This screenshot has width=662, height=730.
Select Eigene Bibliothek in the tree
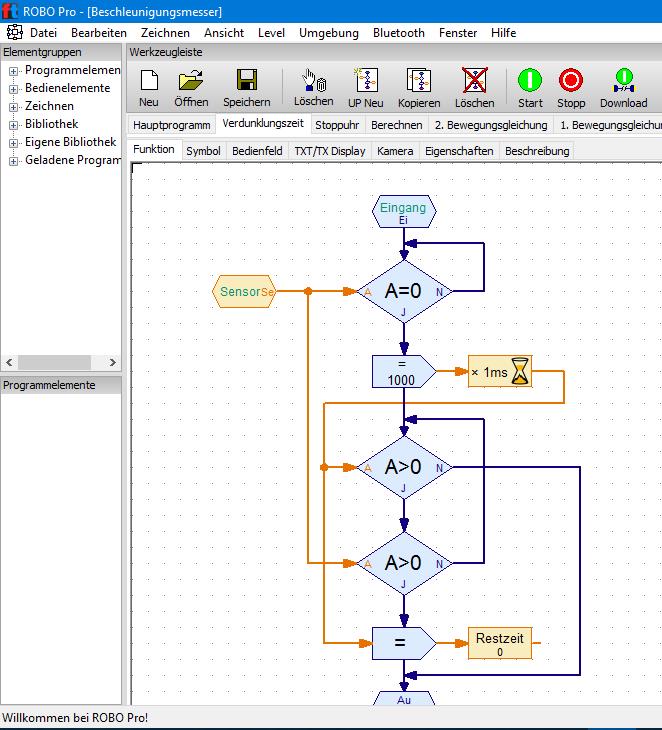click(x=71, y=142)
